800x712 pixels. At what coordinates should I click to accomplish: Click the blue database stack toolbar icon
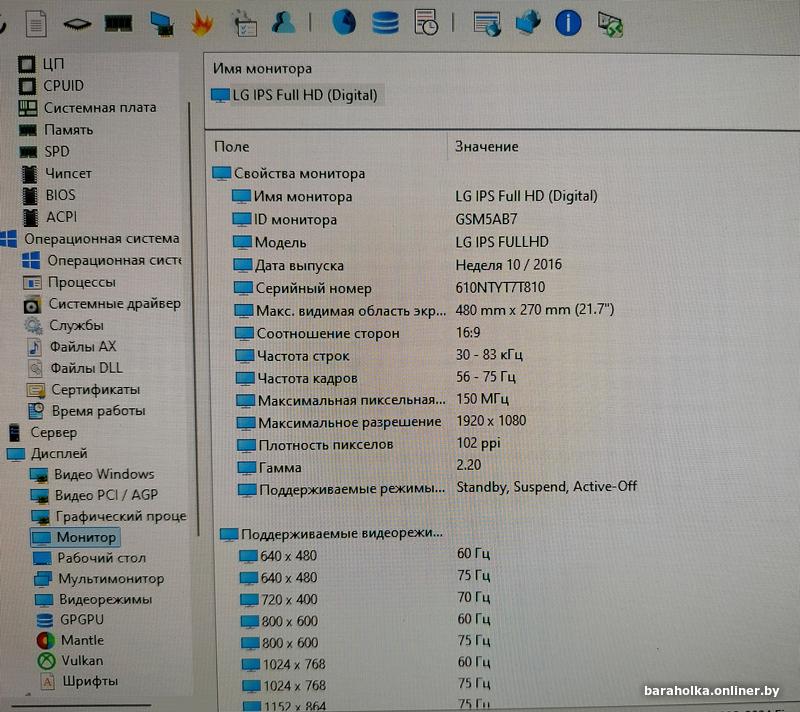pyautogui.click(x=385, y=23)
